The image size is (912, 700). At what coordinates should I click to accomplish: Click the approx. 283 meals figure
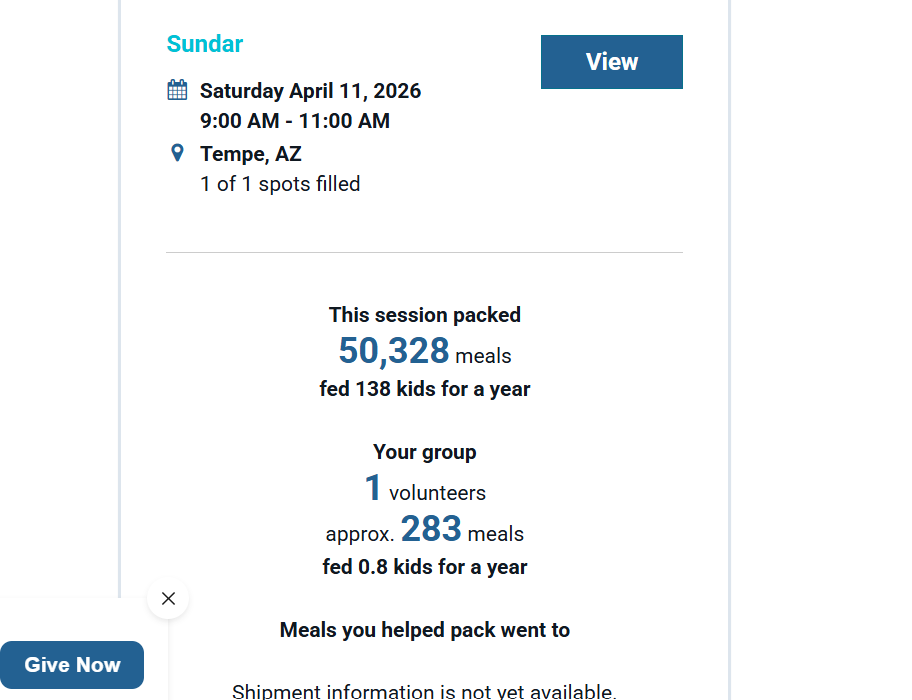point(431,529)
